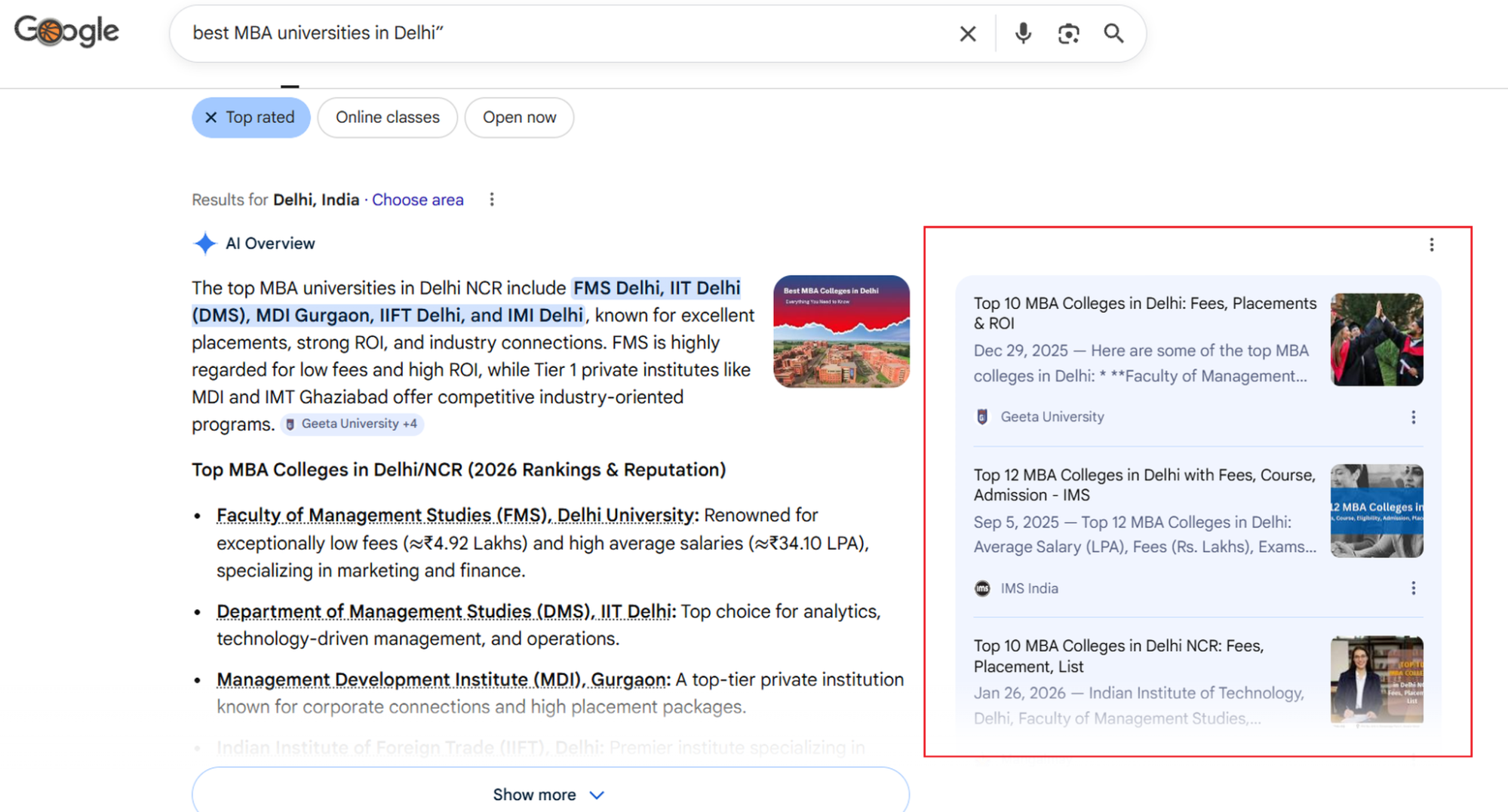1508x812 pixels.
Task: Enable the Open now filter
Action: [519, 117]
